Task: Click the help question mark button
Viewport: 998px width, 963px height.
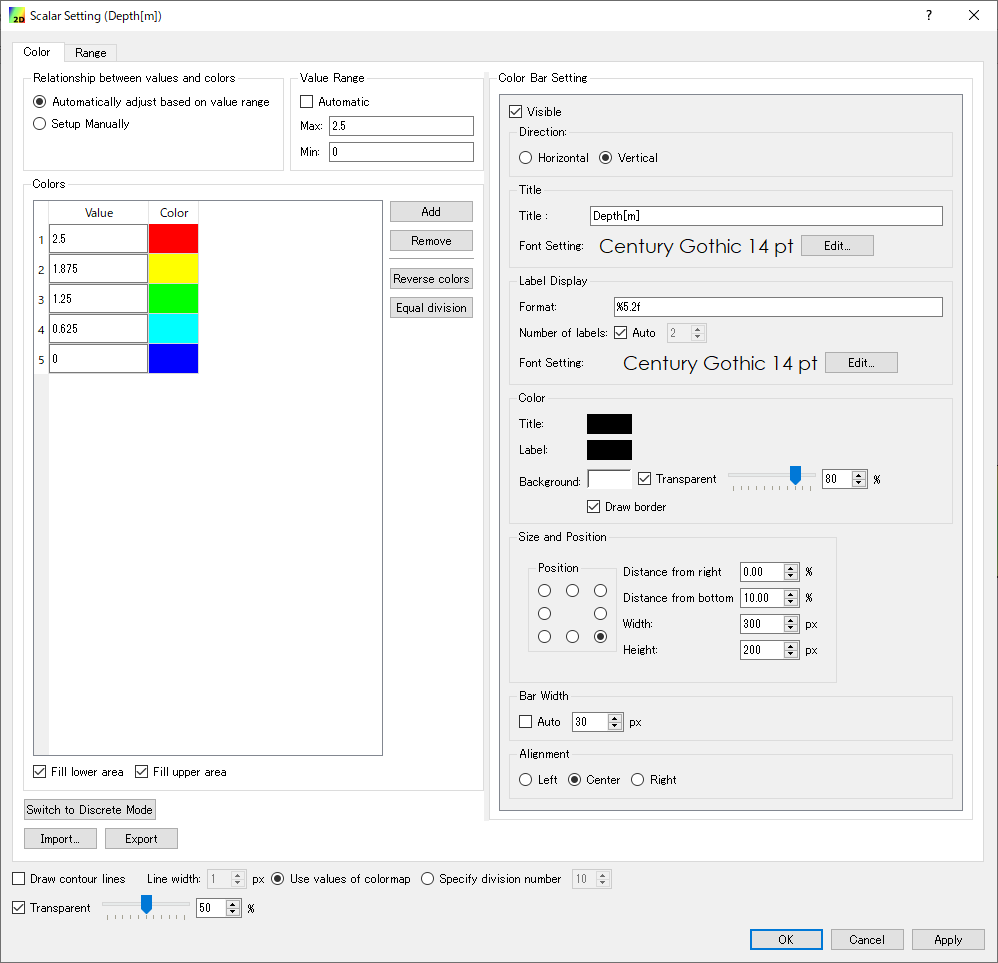Action: point(929,15)
